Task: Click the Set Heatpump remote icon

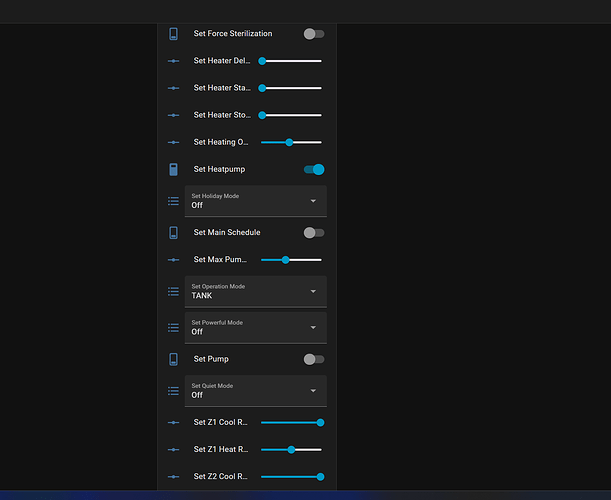Action: 174,170
